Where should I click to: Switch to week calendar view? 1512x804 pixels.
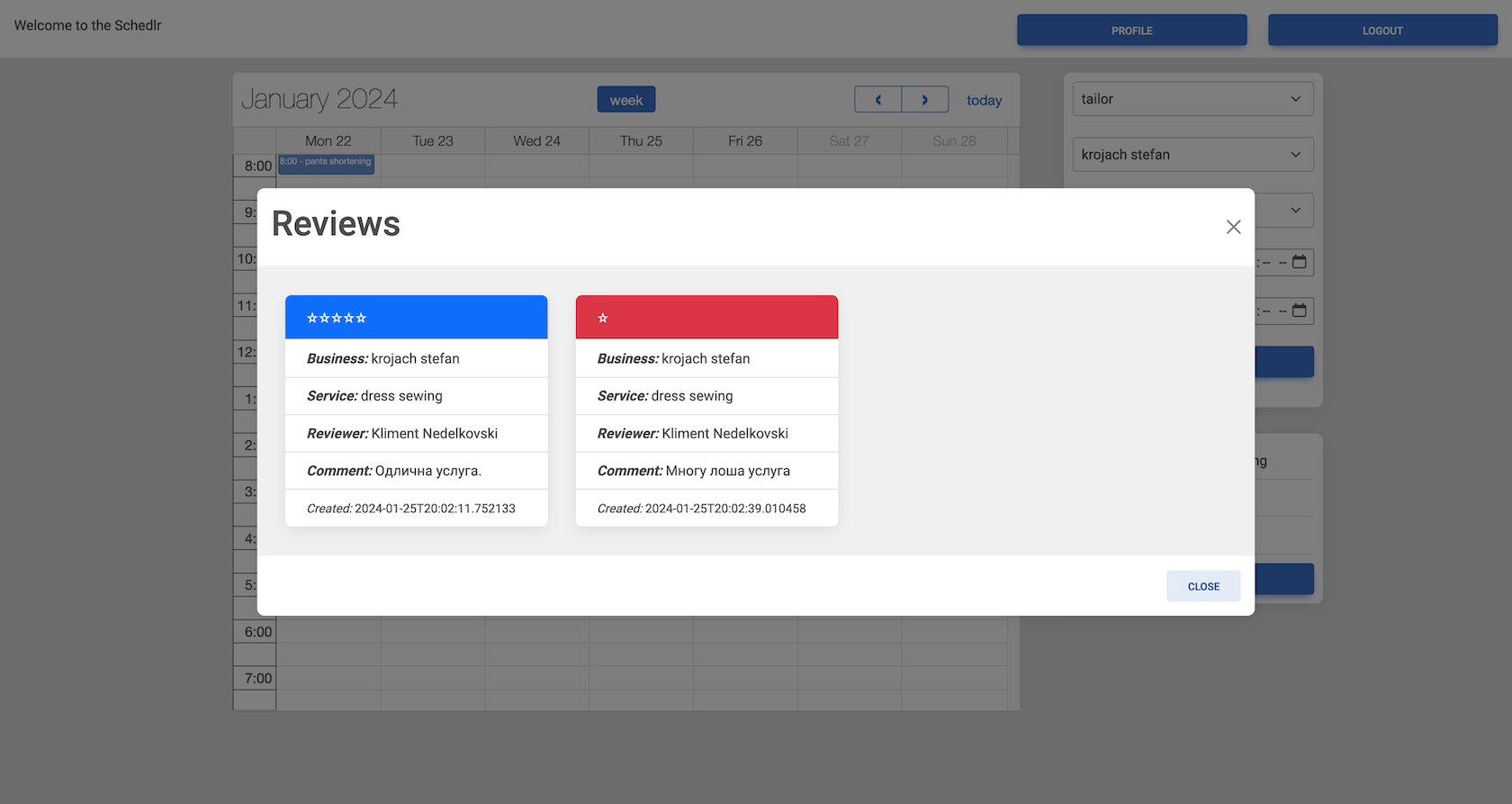626,100
